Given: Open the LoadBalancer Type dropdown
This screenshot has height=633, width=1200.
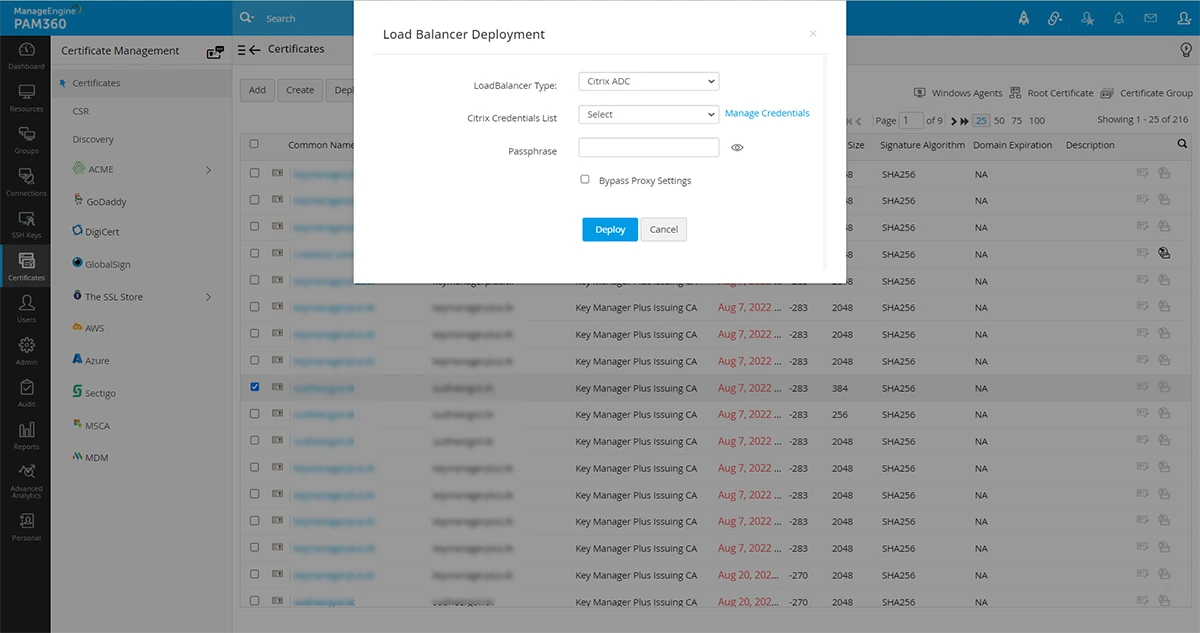Looking at the screenshot, I should 649,81.
